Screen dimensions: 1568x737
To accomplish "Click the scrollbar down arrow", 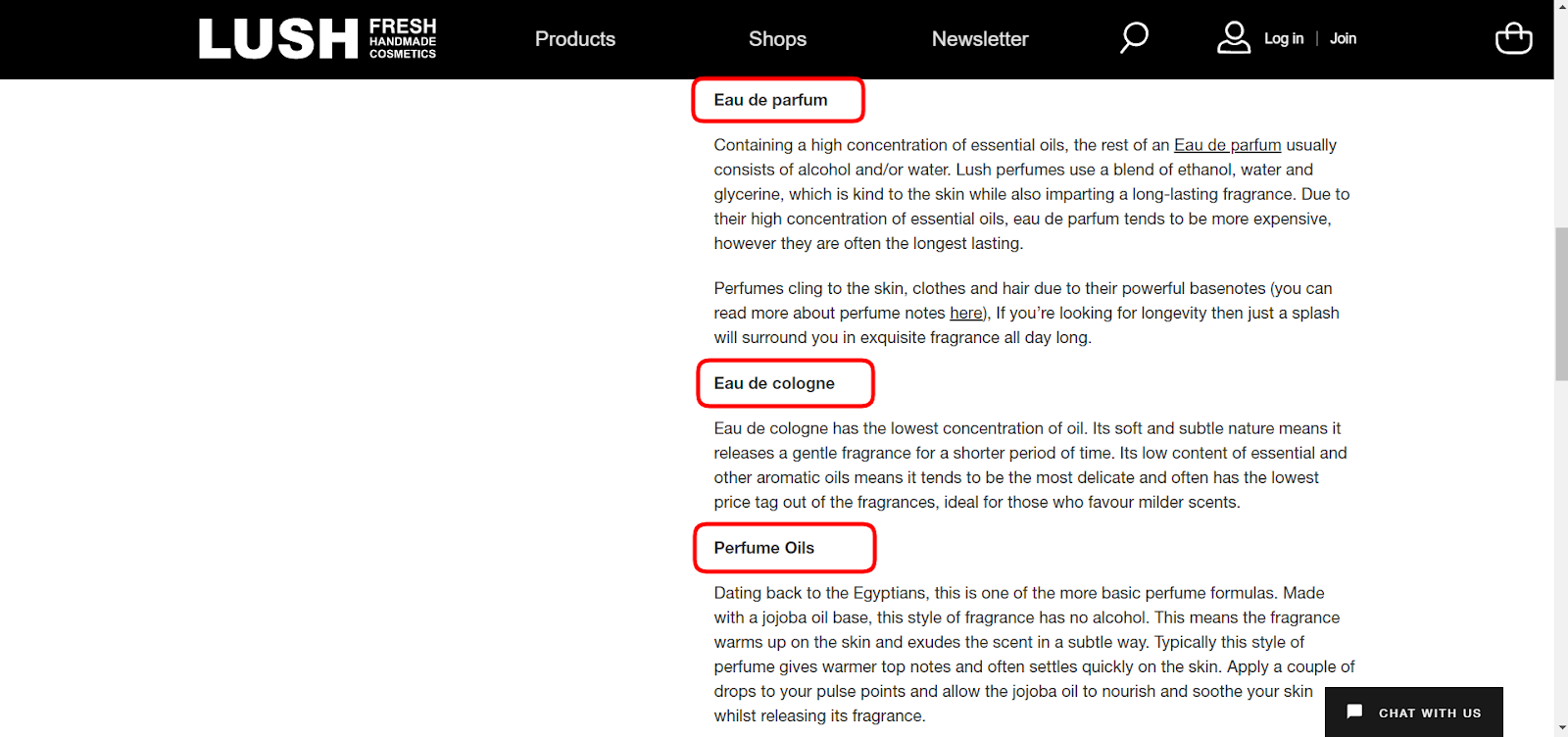I will tap(1561, 729).
